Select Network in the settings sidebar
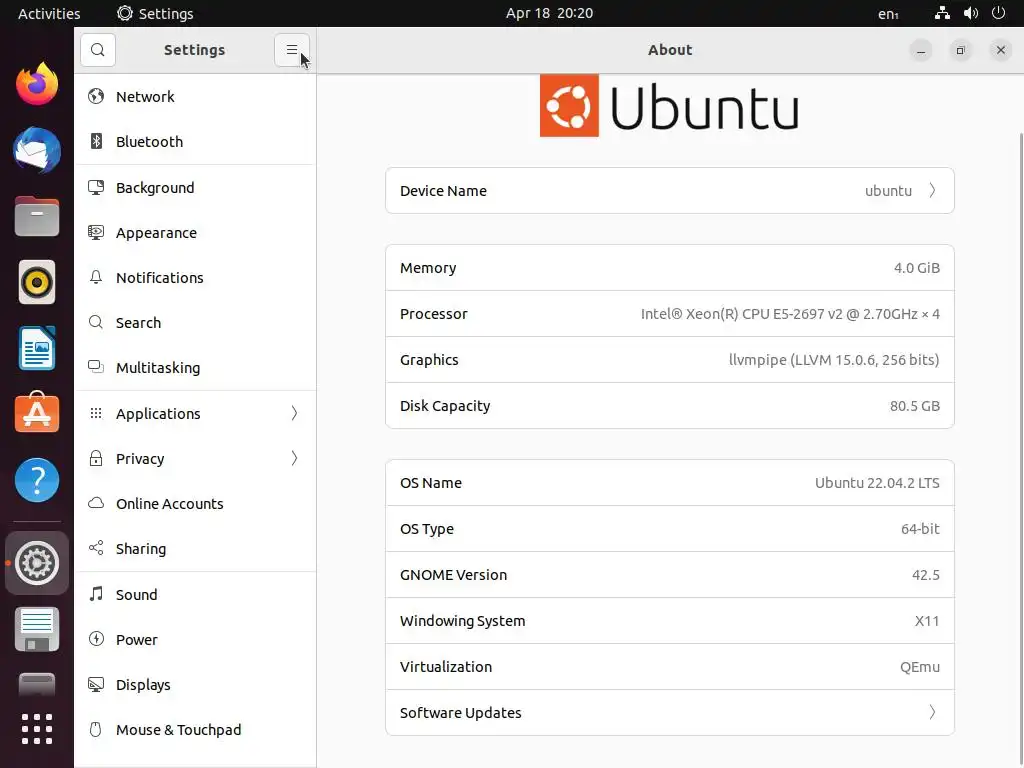1024x768 pixels. click(145, 97)
